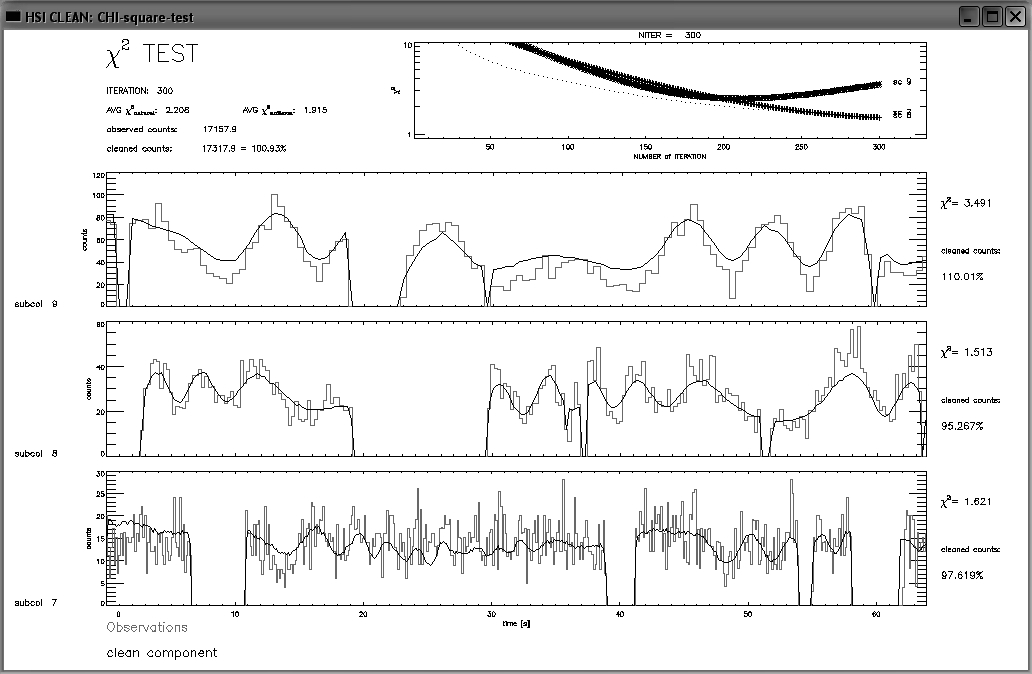The height and width of the screenshot is (674, 1032).
Task: Click the 95.267% cleaned counts value
Action: coord(962,426)
